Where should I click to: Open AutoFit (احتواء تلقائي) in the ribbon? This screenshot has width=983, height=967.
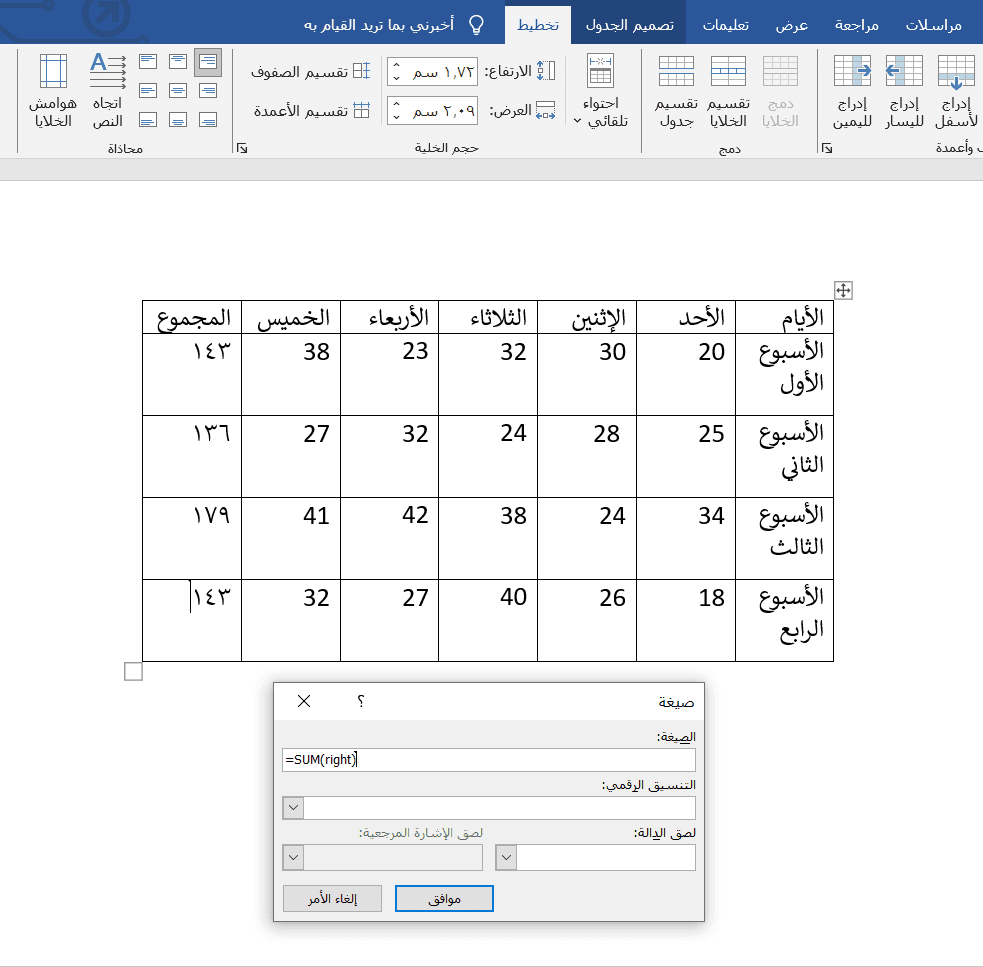coord(601,90)
